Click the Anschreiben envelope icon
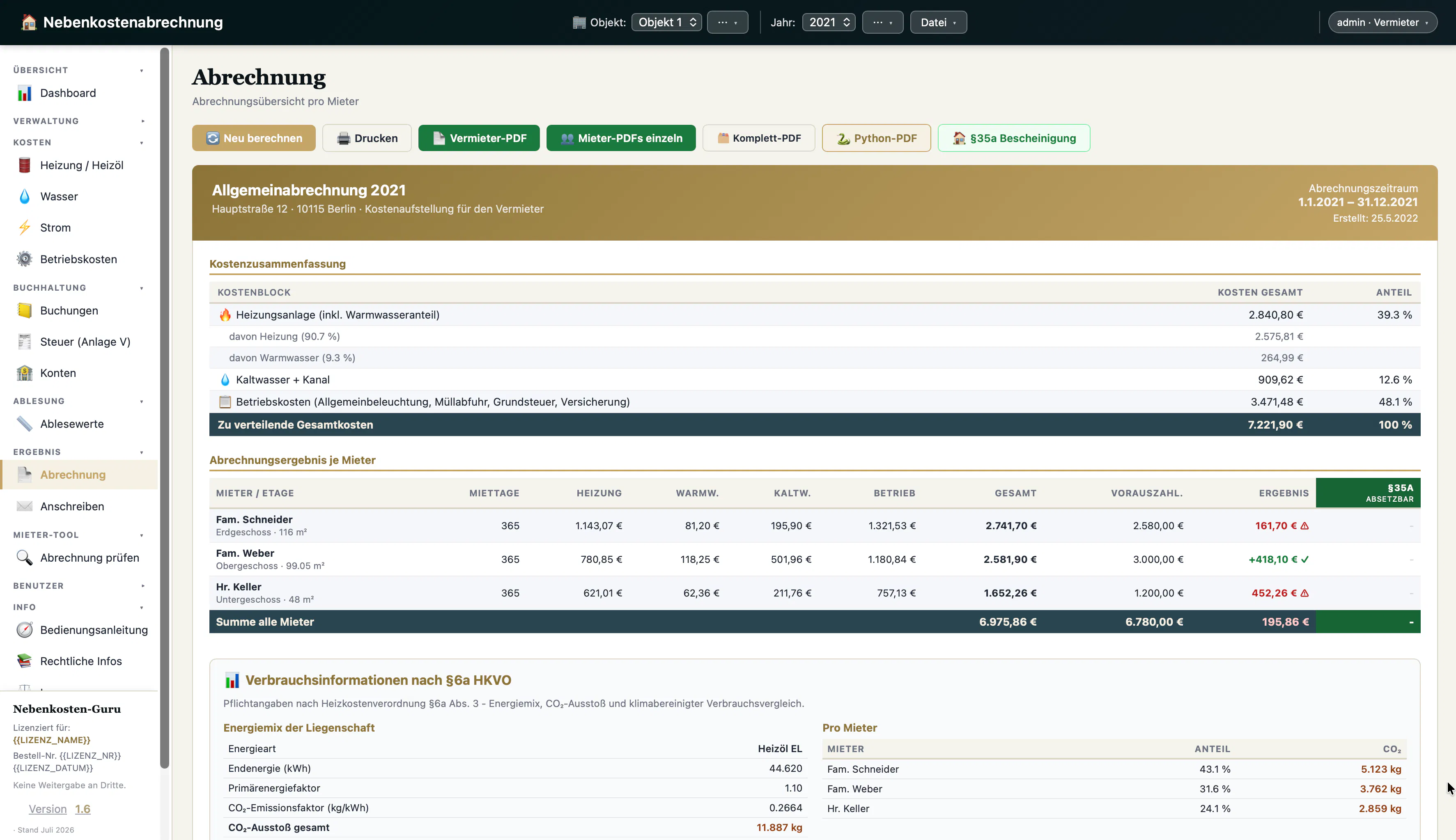The image size is (1456, 840). coord(24,507)
